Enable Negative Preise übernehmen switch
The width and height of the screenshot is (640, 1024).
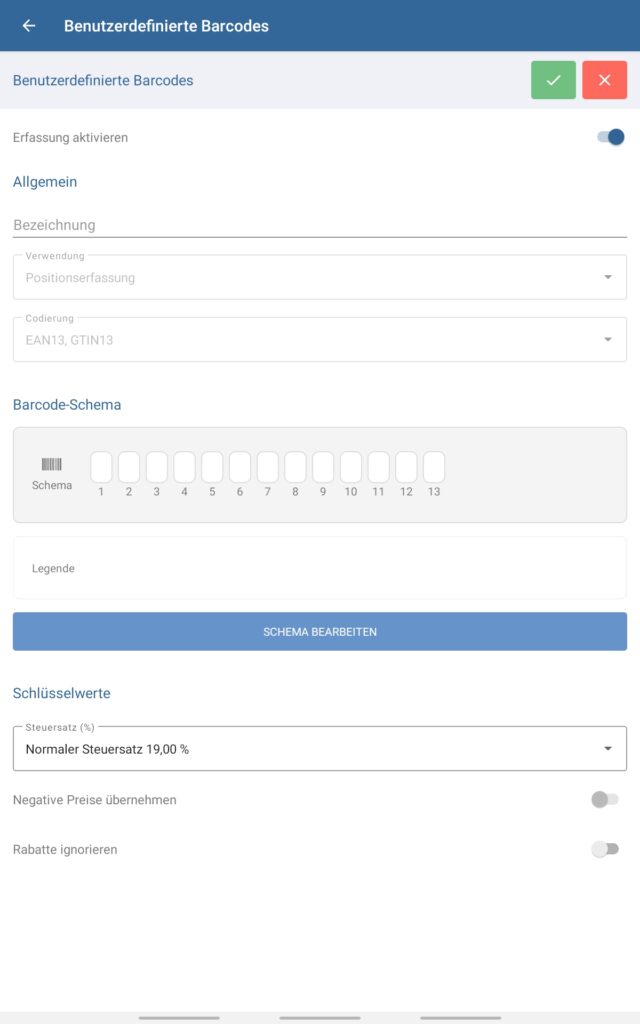point(604,799)
